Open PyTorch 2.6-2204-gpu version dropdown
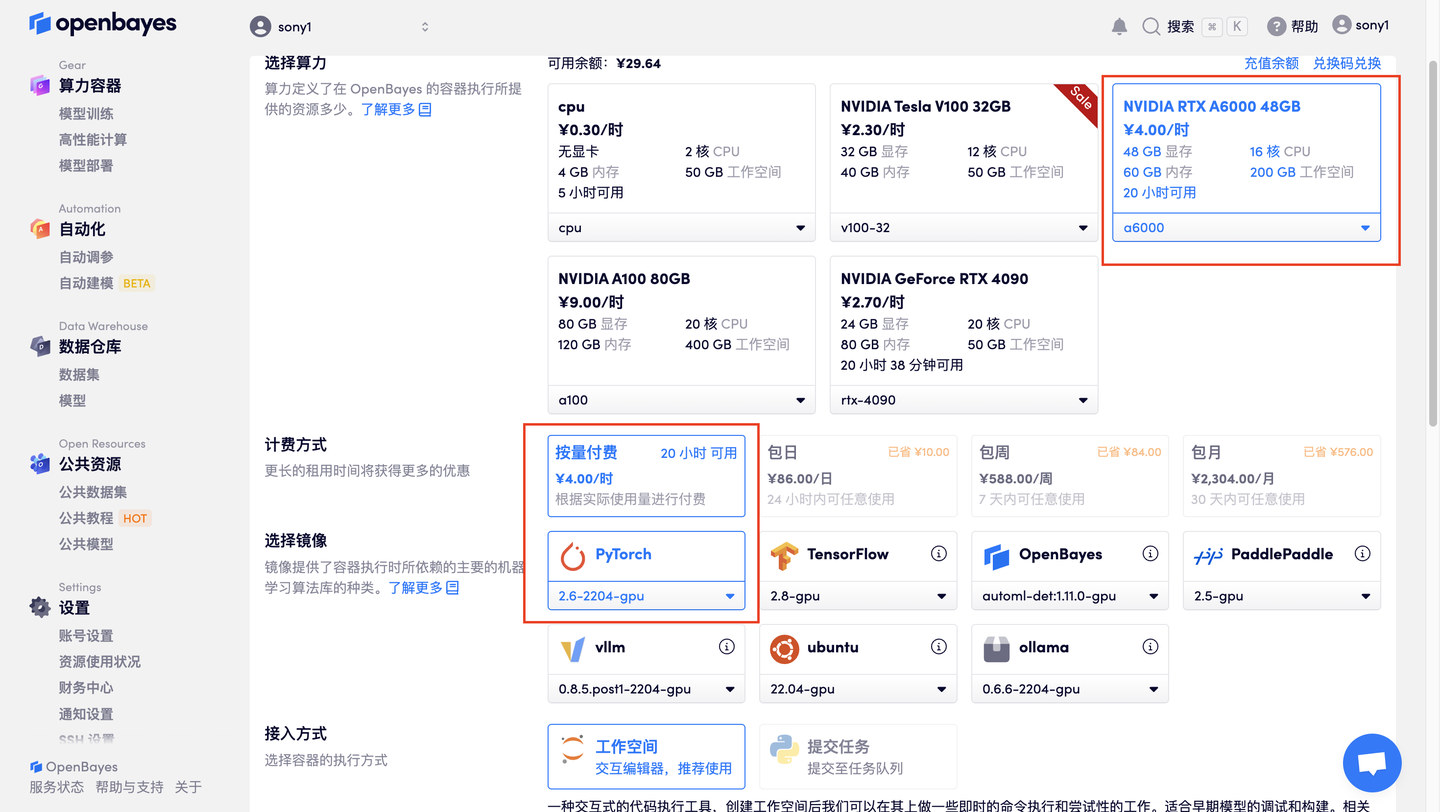1440x812 pixels. [x=646, y=596]
